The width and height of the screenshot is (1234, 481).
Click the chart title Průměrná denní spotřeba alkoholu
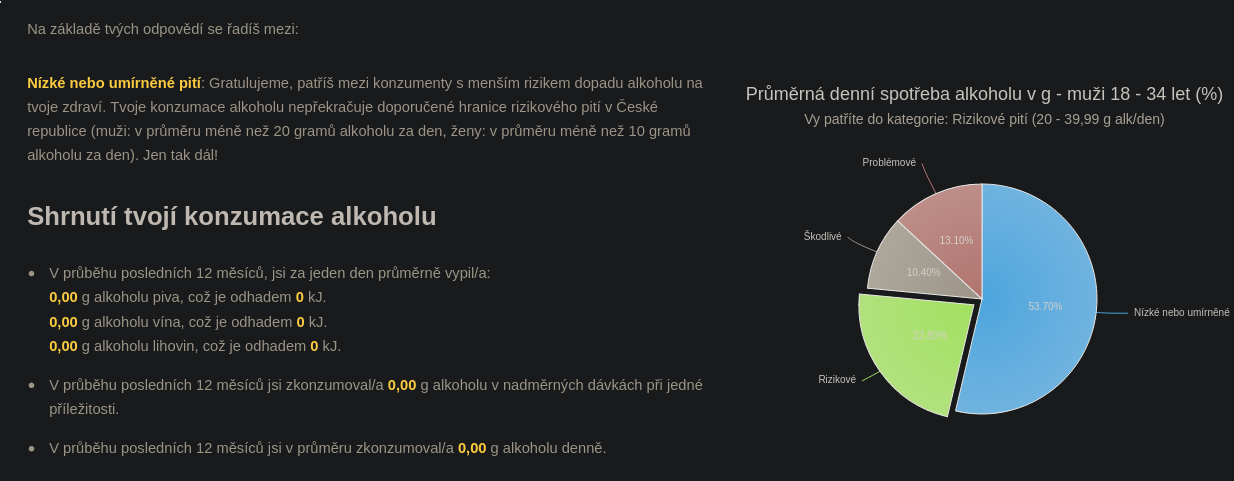pyautogui.click(x=984, y=94)
